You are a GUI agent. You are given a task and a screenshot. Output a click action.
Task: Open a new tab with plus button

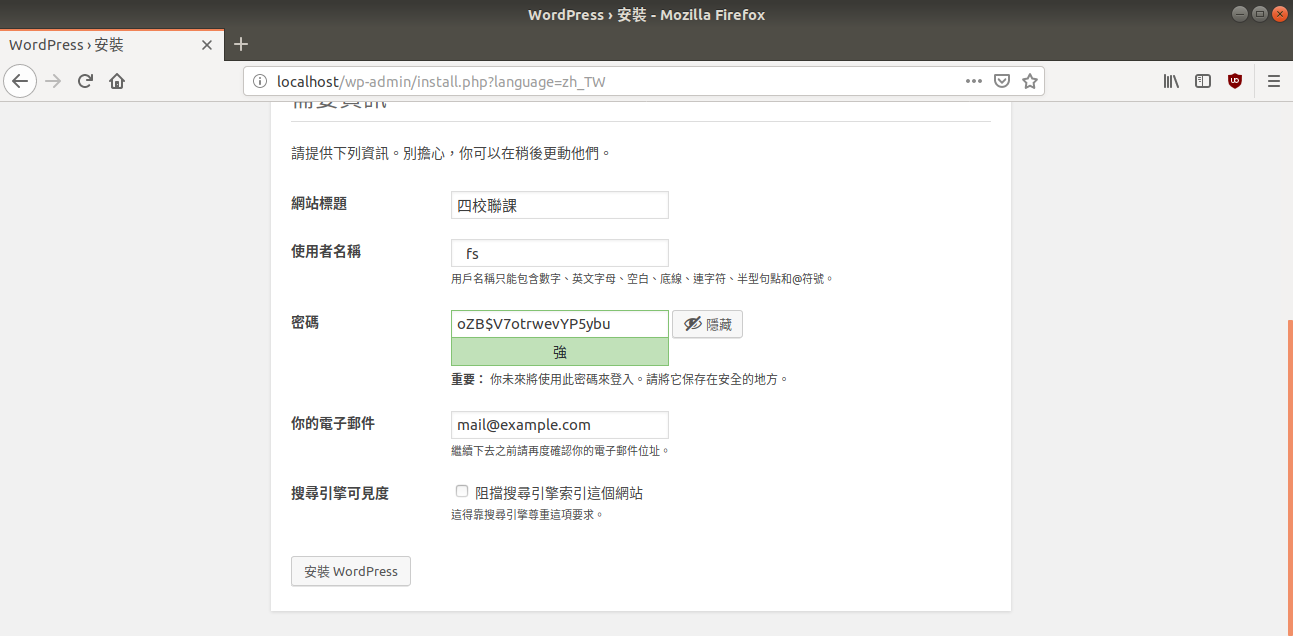point(241,44)
